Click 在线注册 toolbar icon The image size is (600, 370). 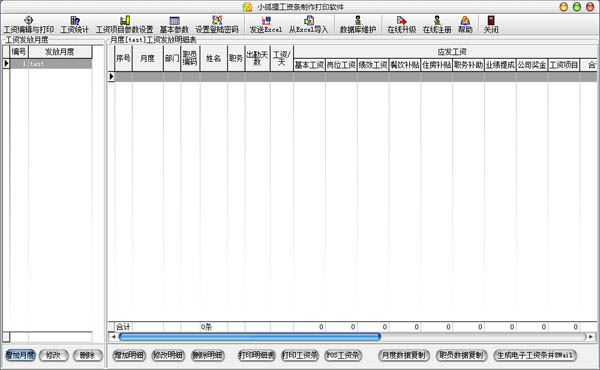click(x=437, y=25)
